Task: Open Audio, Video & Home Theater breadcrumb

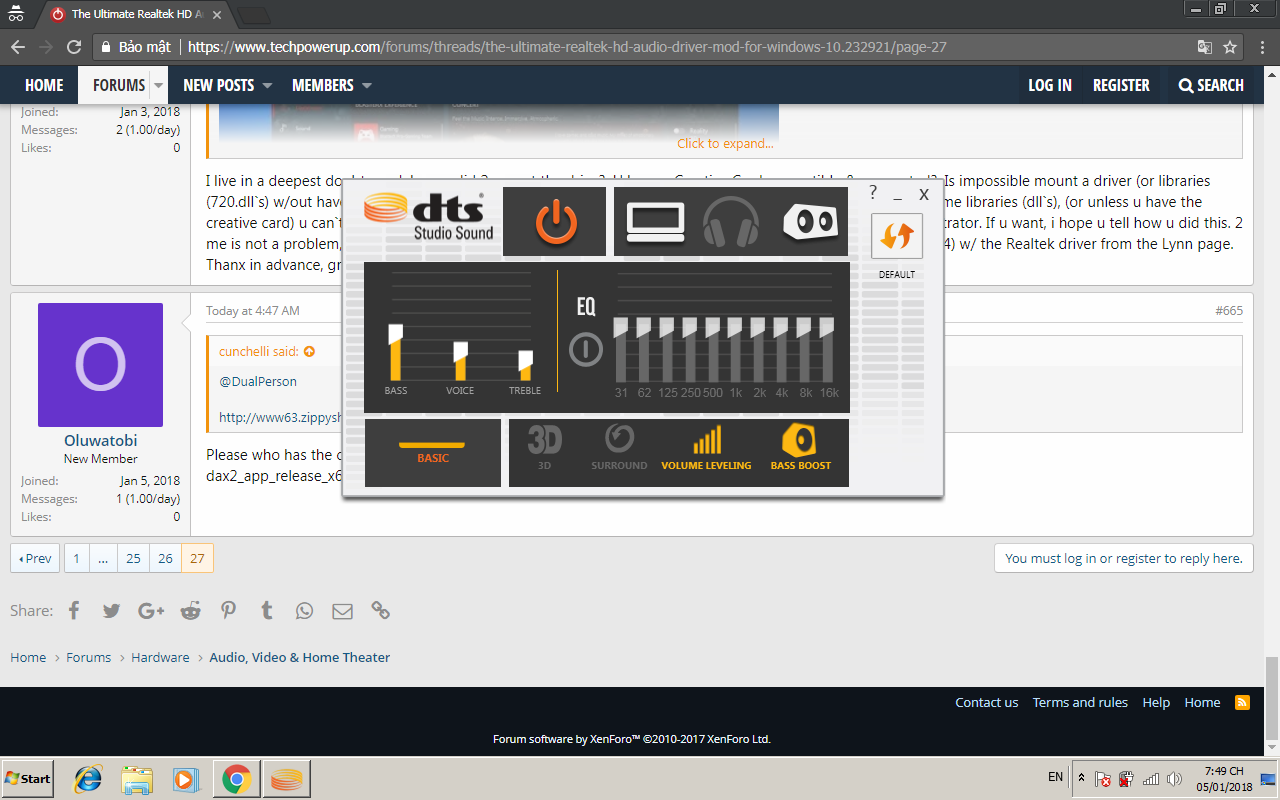Action: point(300,657)
